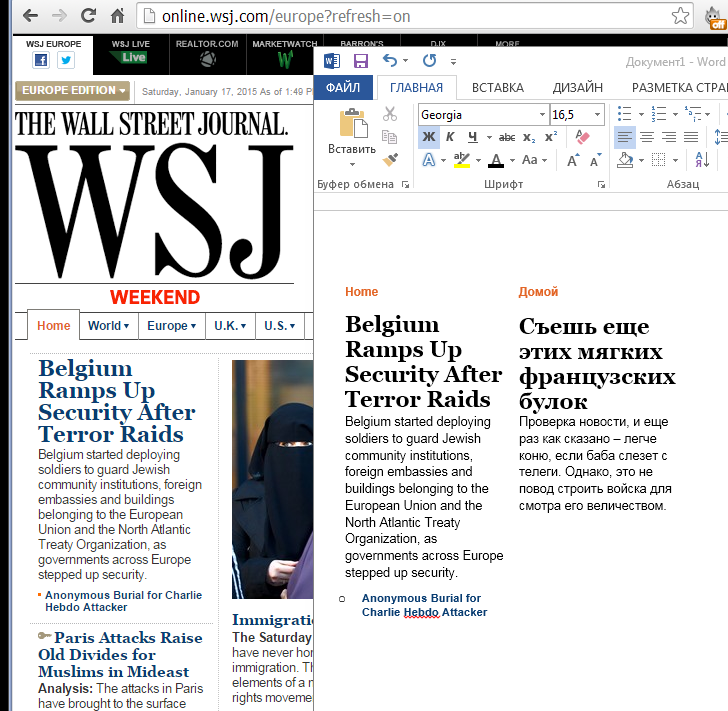Open MarketWatch network link
Viewport: 728px width, 711px height.
point(284,54)
